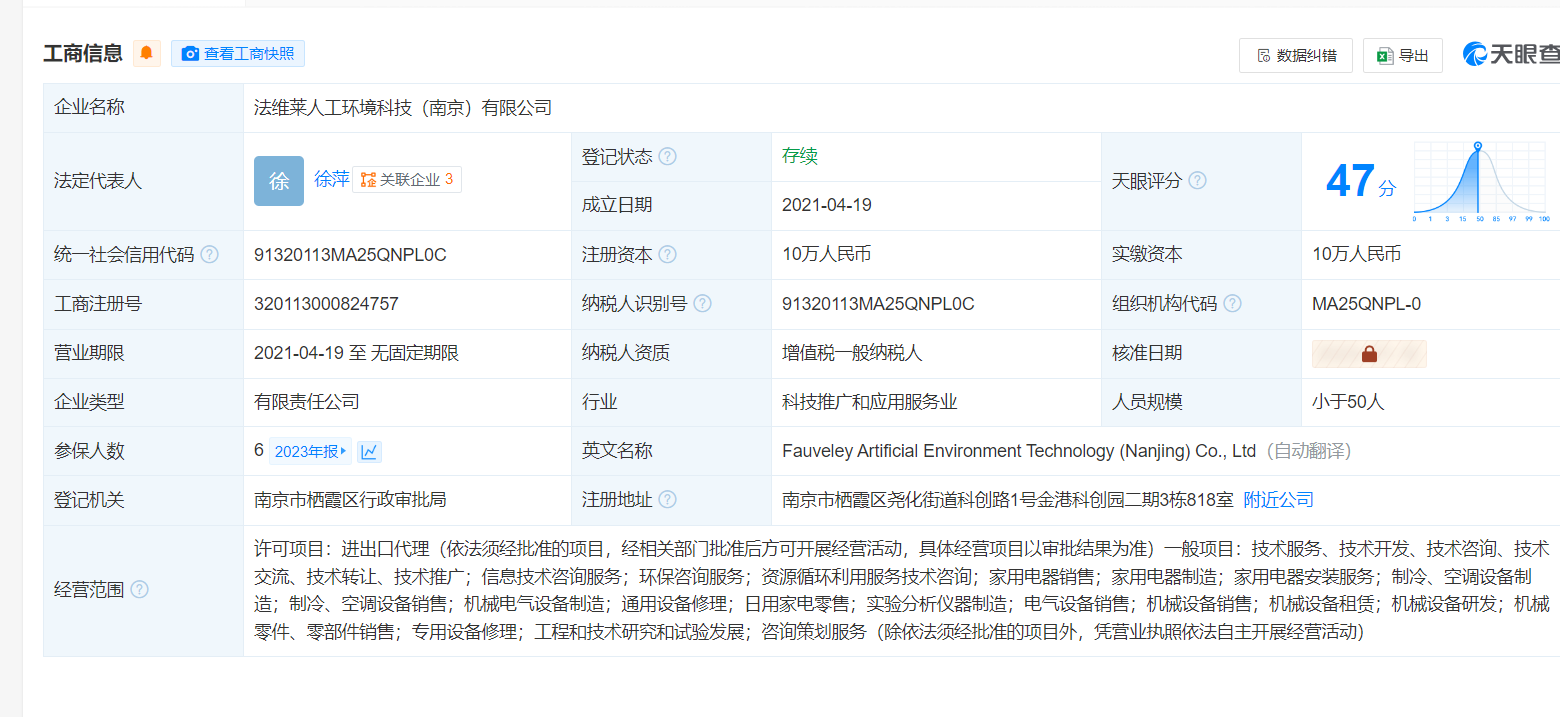
Task: Open 附近公司 nearby companies link
Action: 1278,500
